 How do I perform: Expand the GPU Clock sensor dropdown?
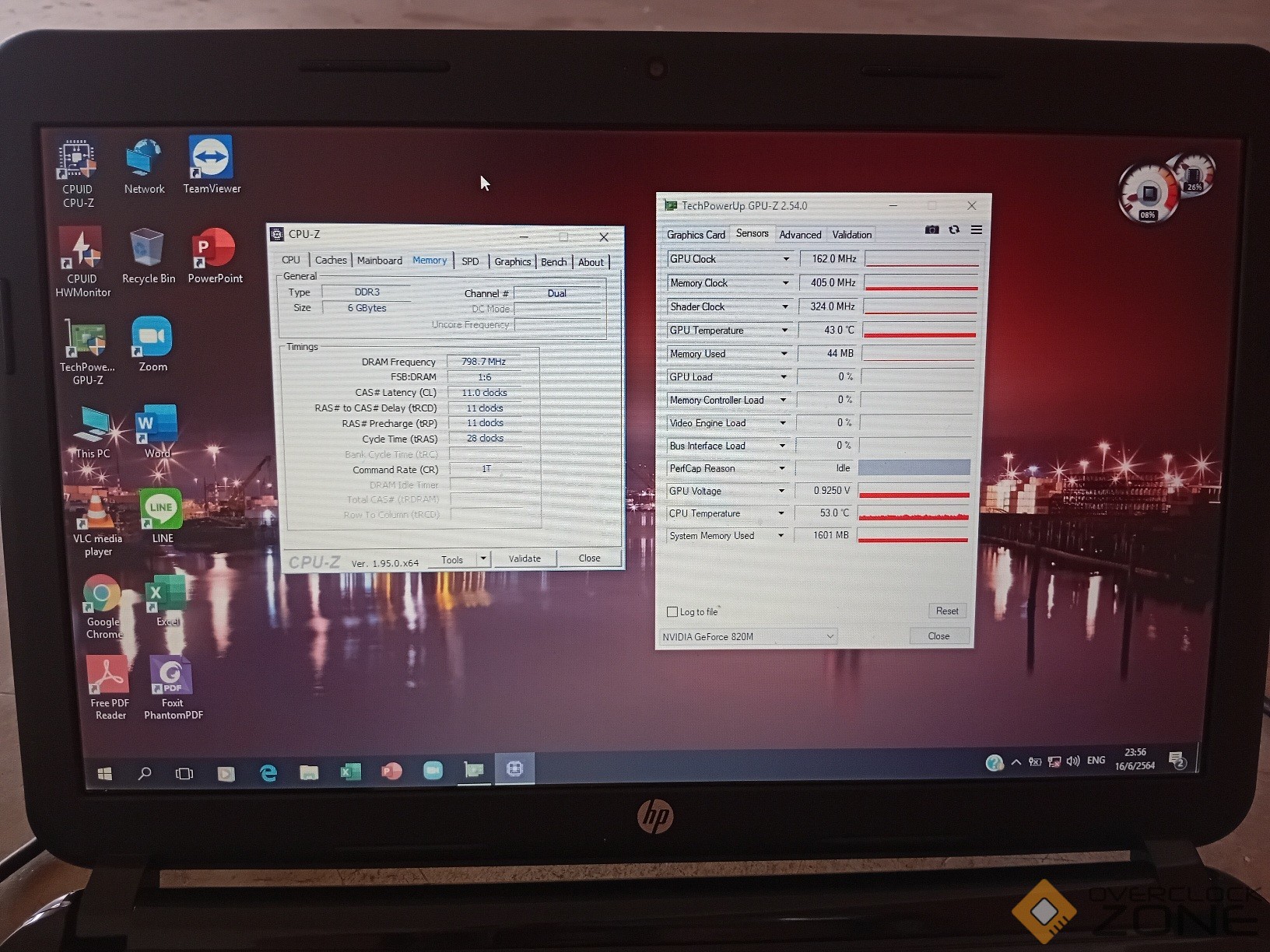pyautogui.click(x=786, y=259)
